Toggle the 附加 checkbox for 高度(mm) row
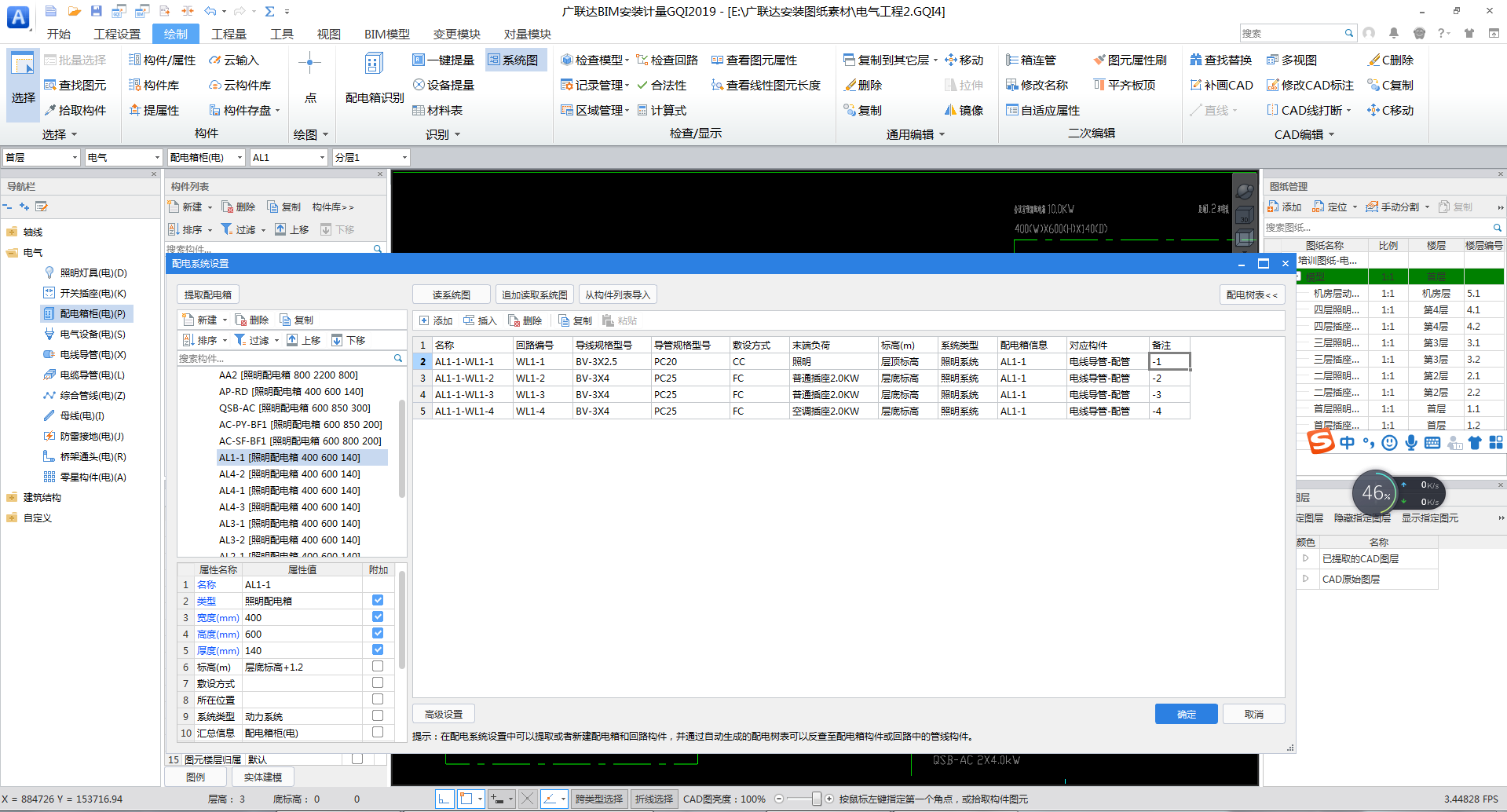 (378, 633)
